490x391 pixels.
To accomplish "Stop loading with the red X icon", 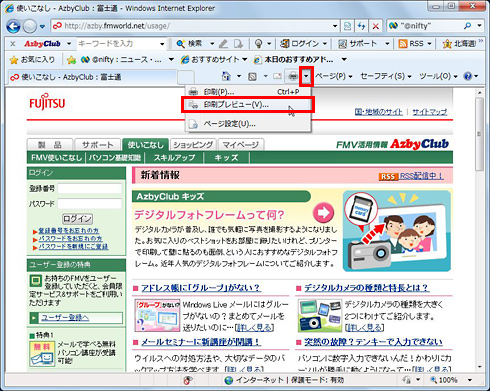I will click(x=376, y=26).
